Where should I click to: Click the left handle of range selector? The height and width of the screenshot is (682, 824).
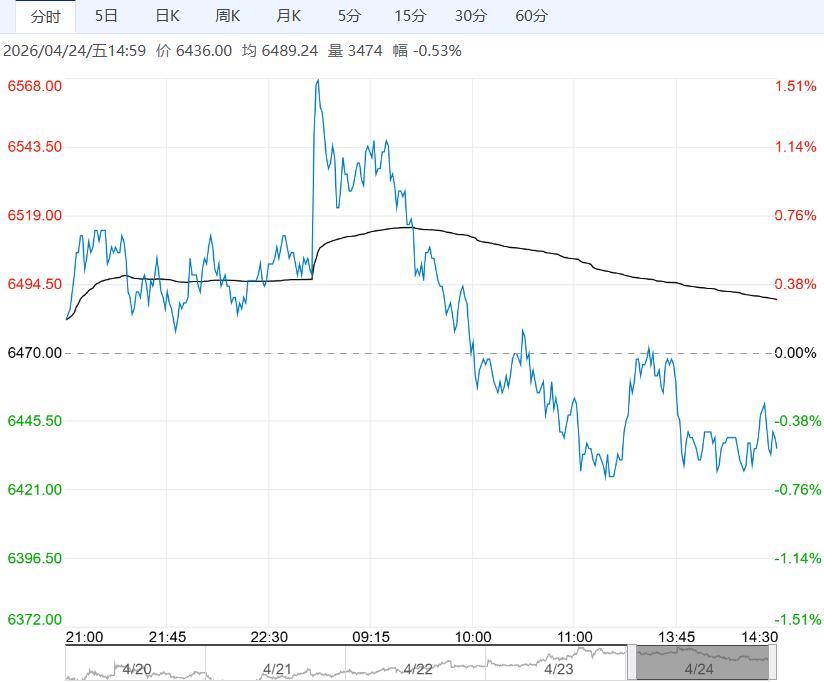631,662
